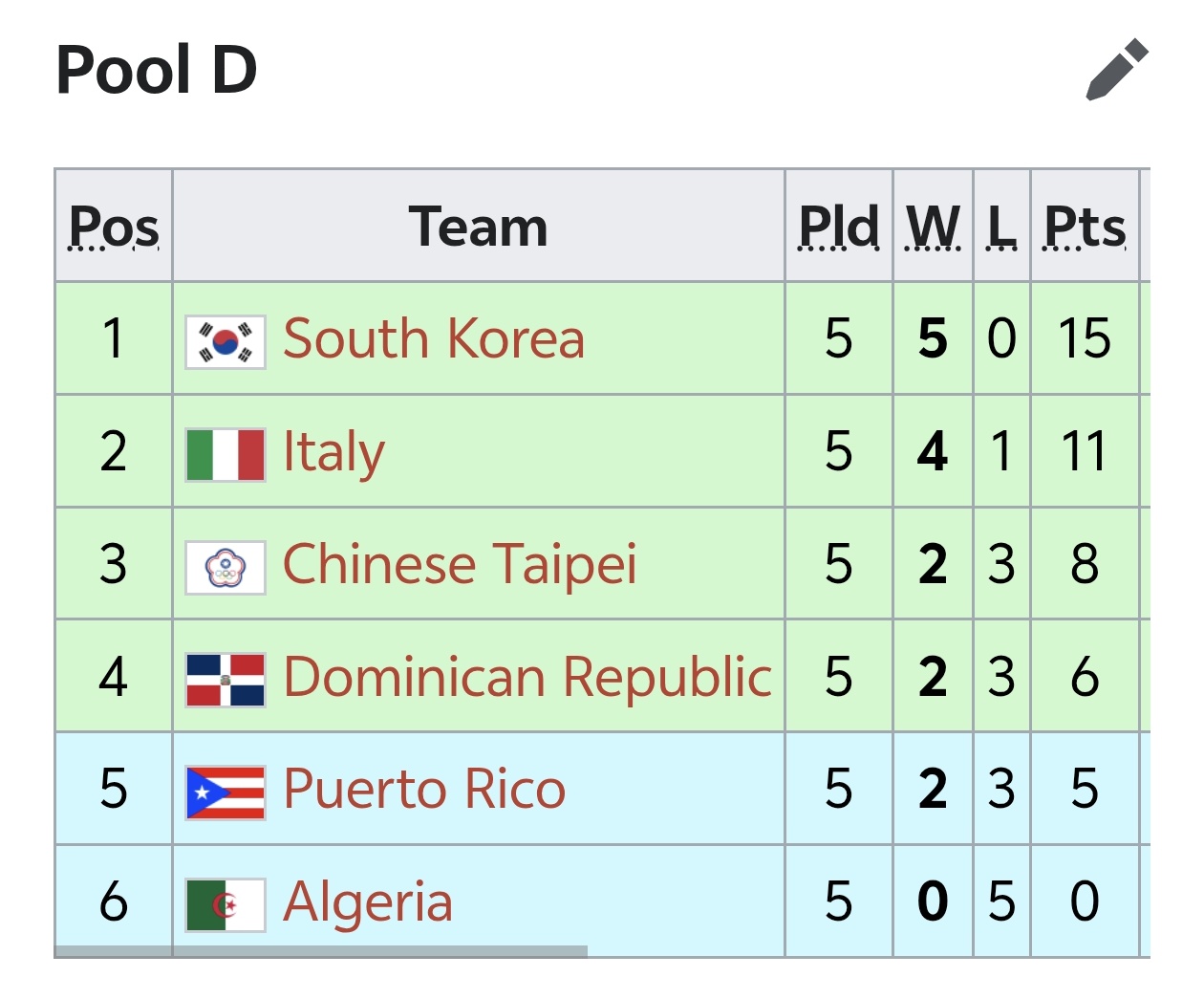Open the South Korea team link

(434, 338)
